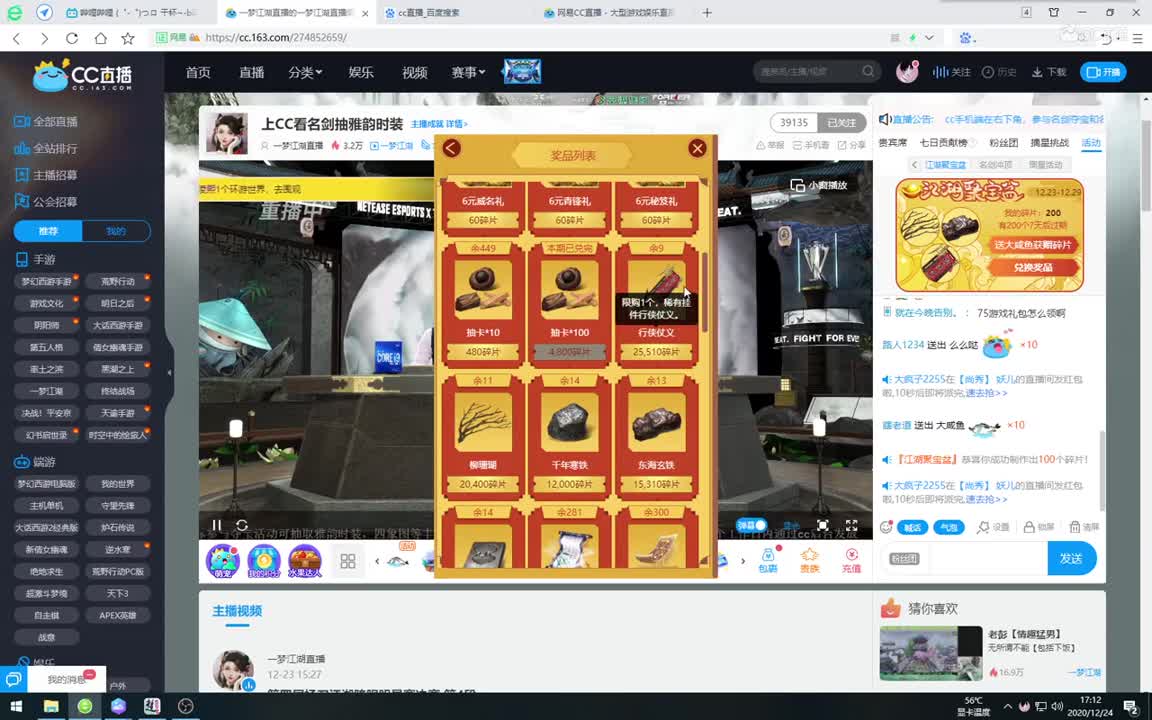This screenshot has height=720, width=1152.
Task: Click the search field in the CC header
Action: point(807,71)
